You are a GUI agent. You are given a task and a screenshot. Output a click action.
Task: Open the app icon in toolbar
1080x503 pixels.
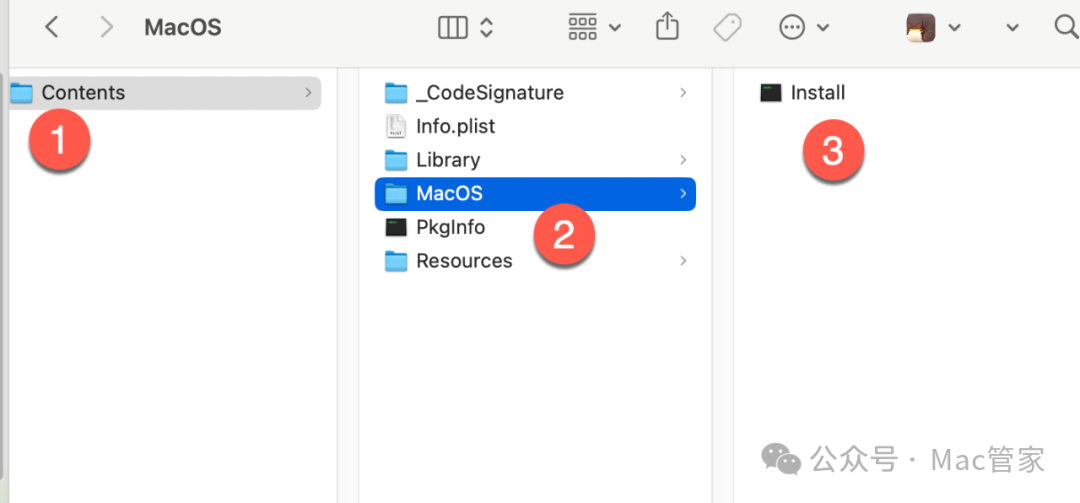pyautogui.click(x=920, y=28)
